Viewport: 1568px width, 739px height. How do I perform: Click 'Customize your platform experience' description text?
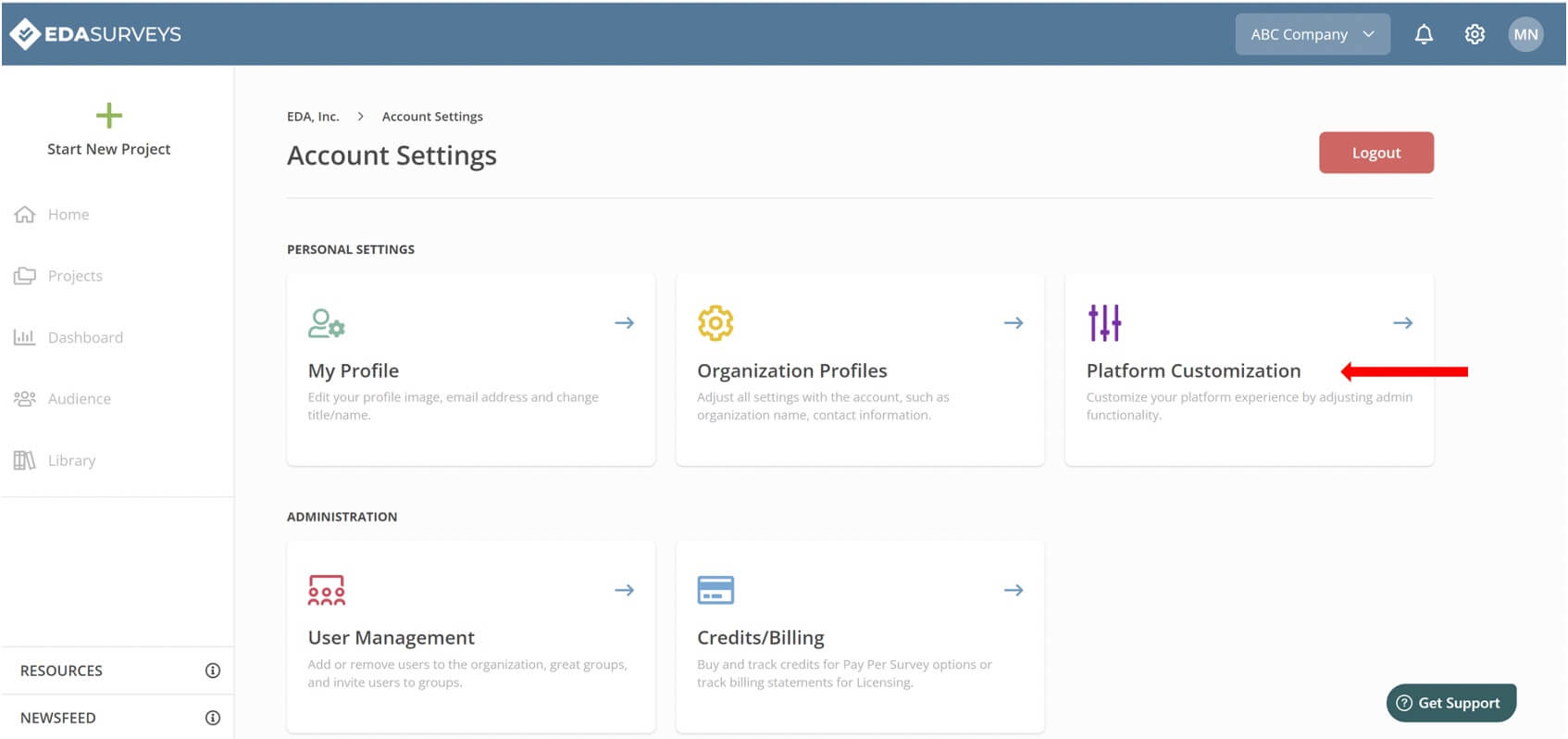pos(1250,406)
